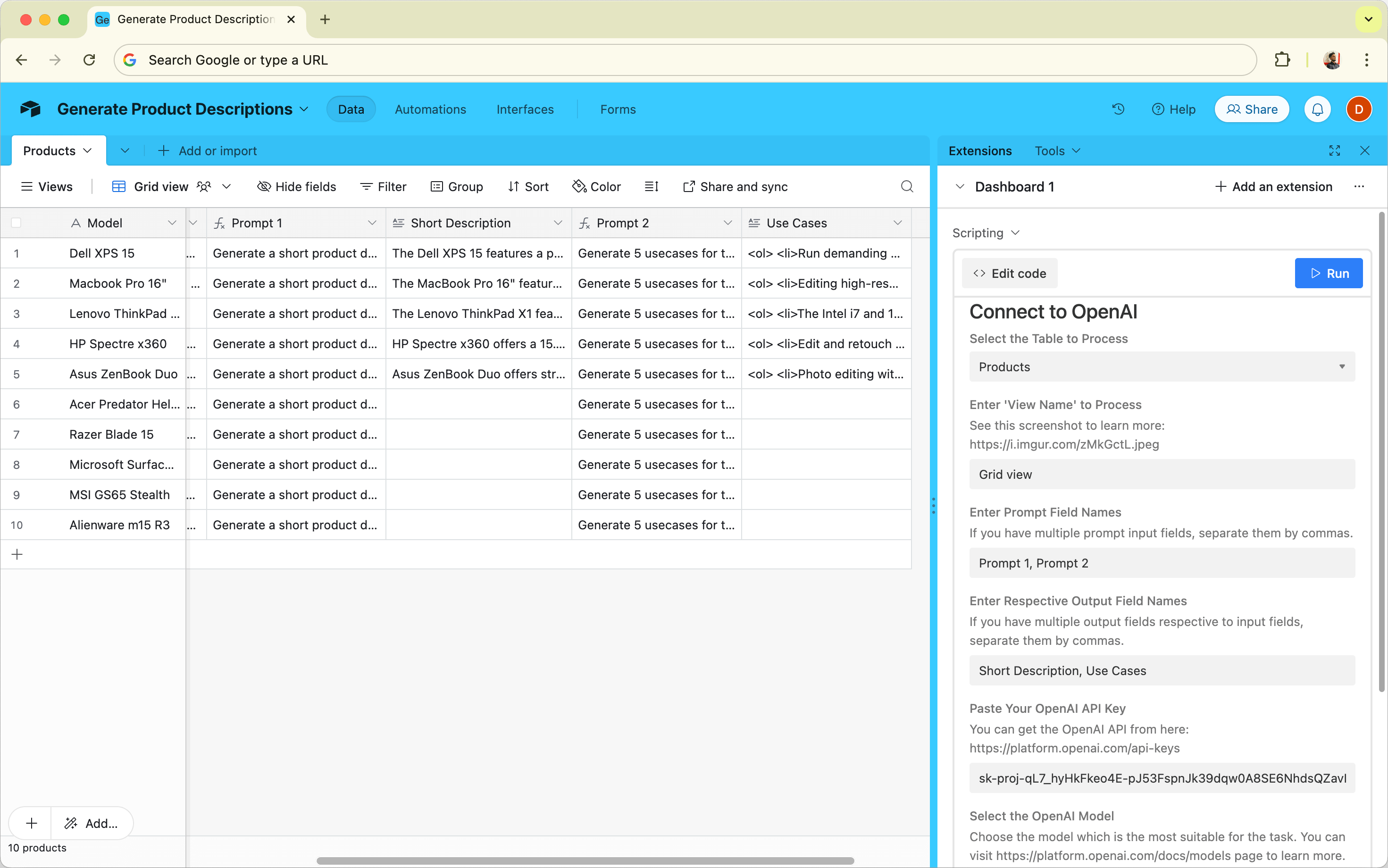
Task: Open Tools dropdown in extensions panel
Action: pyautogui.click(x=1057, y=151)
